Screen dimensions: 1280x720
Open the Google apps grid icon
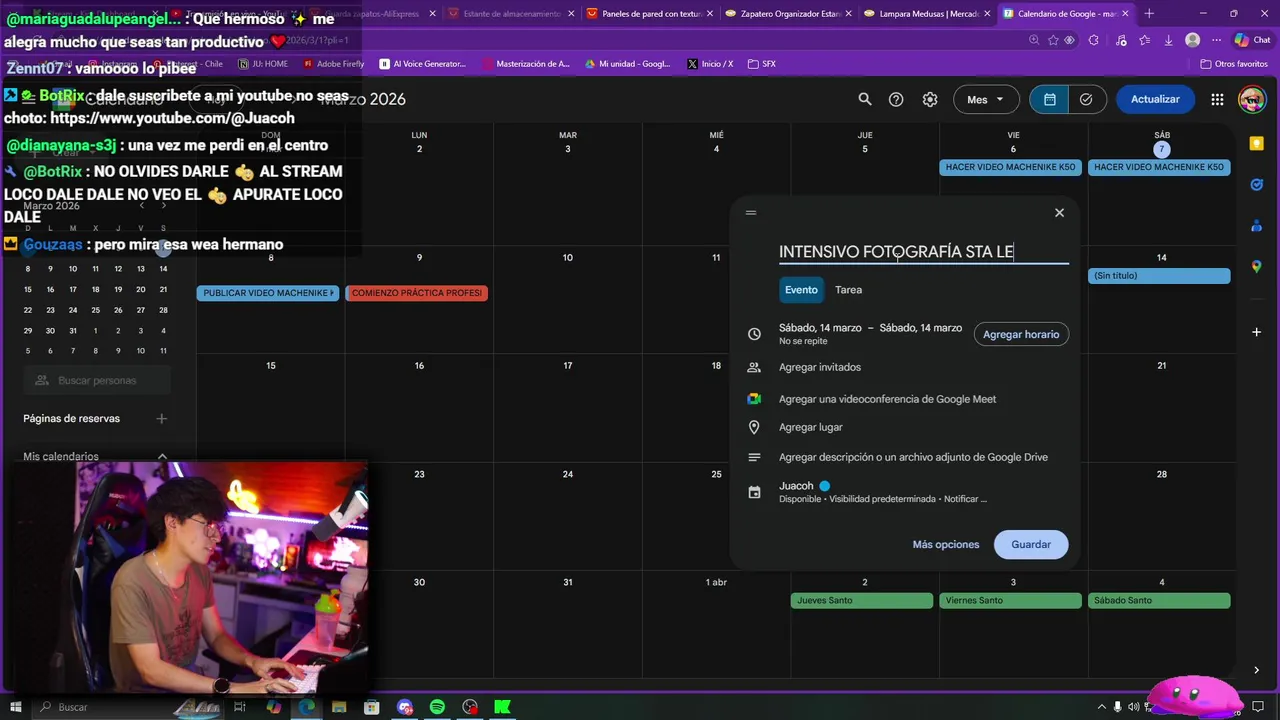[x=1217, y=99]
